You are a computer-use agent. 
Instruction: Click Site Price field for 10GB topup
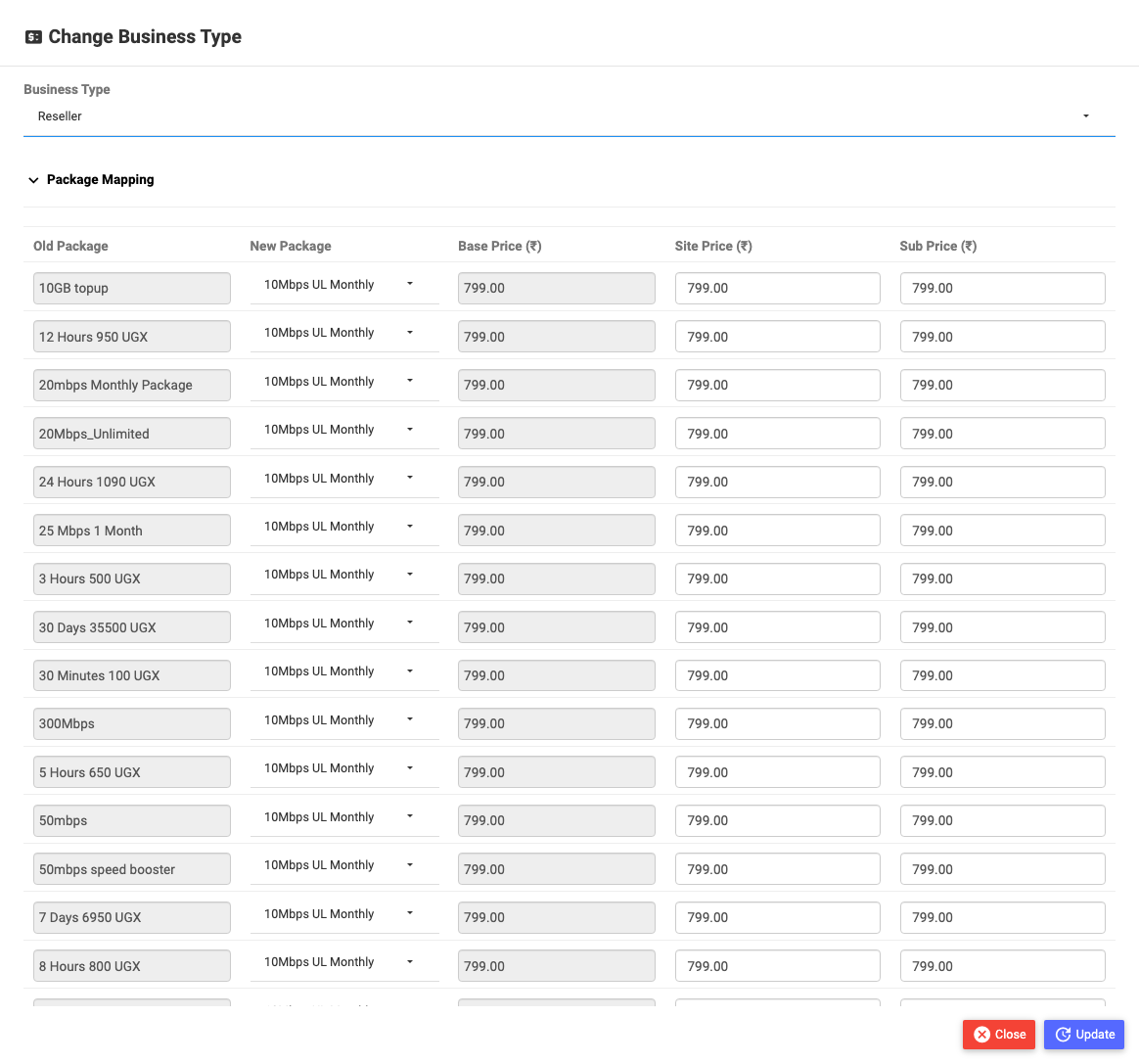[x=777, y=289]
